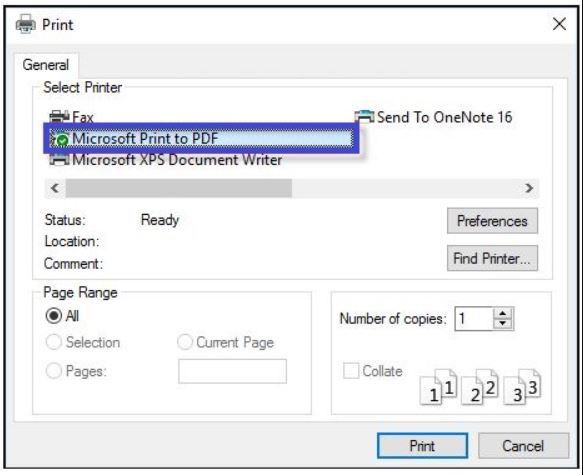Screen dimensions: 583x475
Task: Pick the Send To OneNote 16 printer icon
Action: pyautogui.click(x=364, y=117)
